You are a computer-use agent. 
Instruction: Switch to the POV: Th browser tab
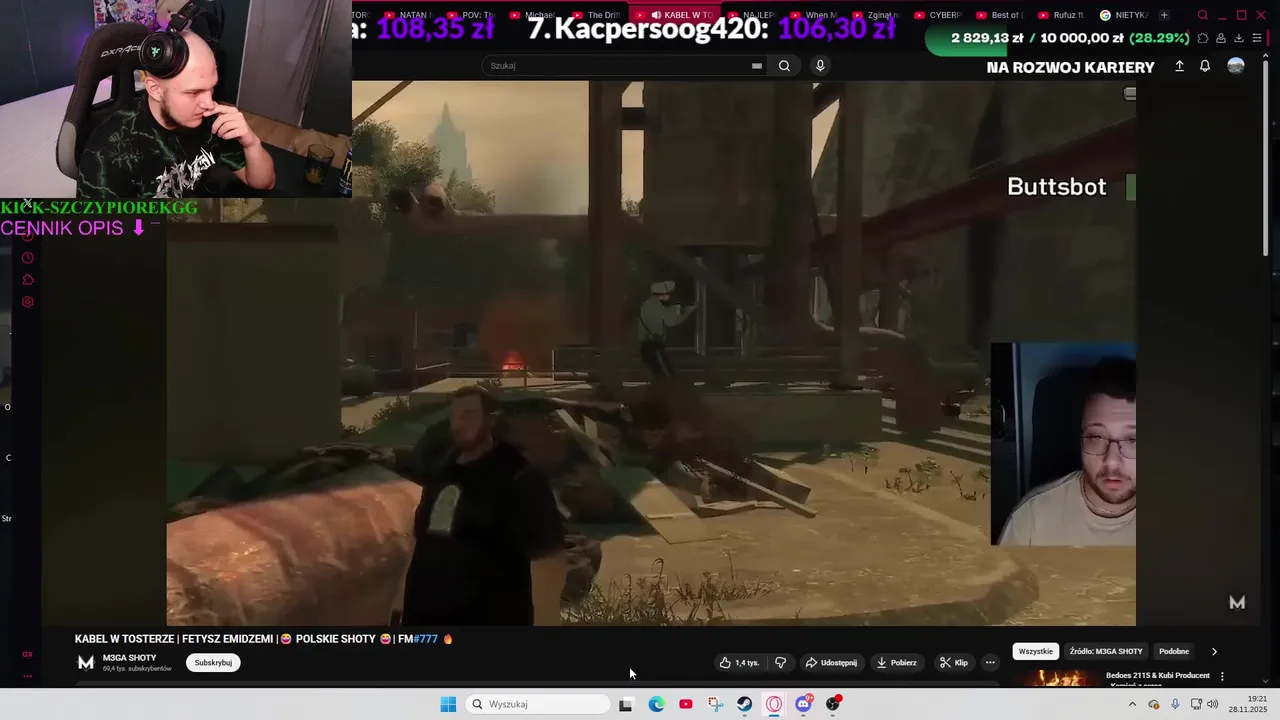pyautogui.click(x=470, y=15)
